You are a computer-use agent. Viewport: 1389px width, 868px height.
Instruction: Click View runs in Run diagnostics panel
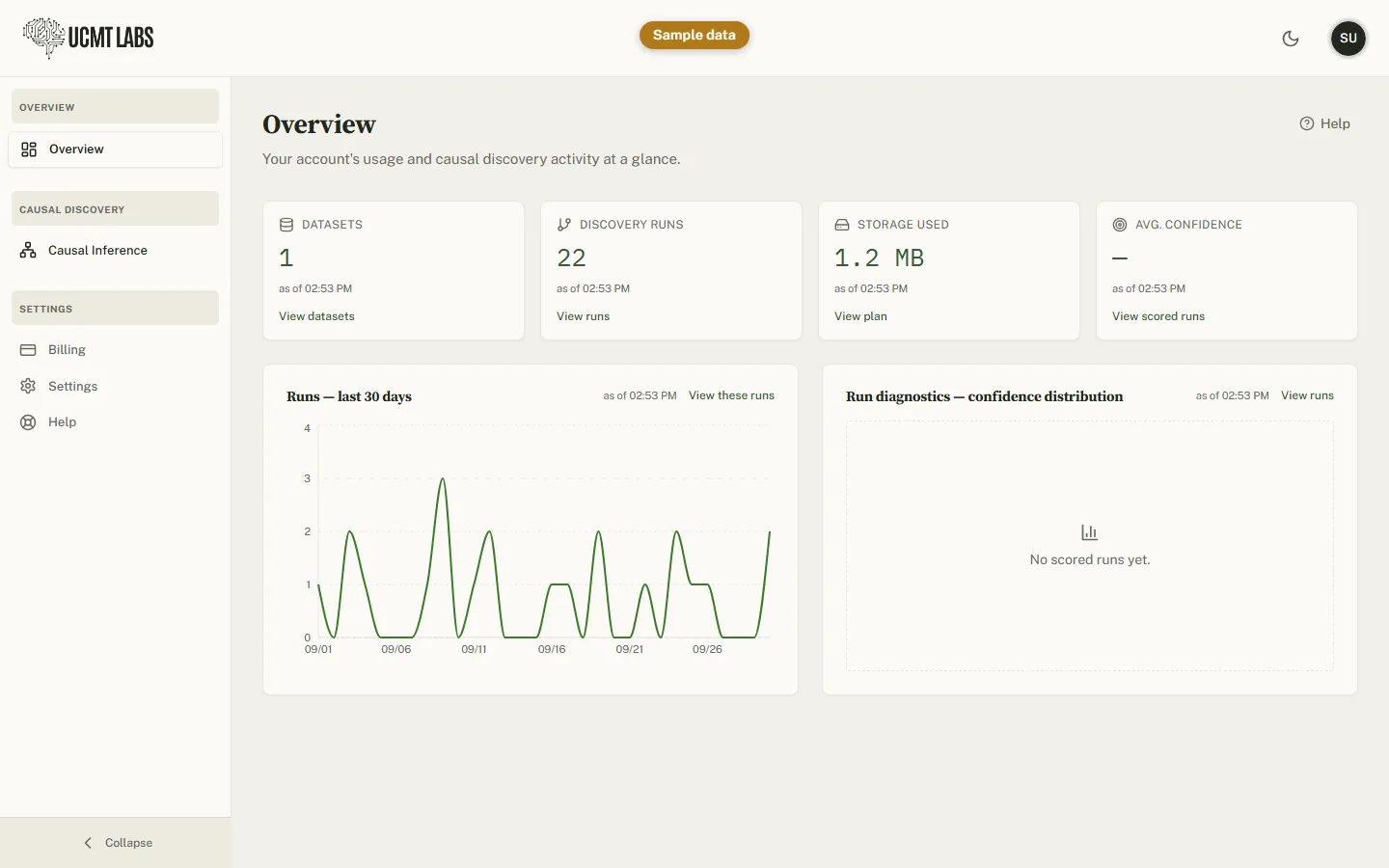pyautogui.click(x=1307, y=395)
